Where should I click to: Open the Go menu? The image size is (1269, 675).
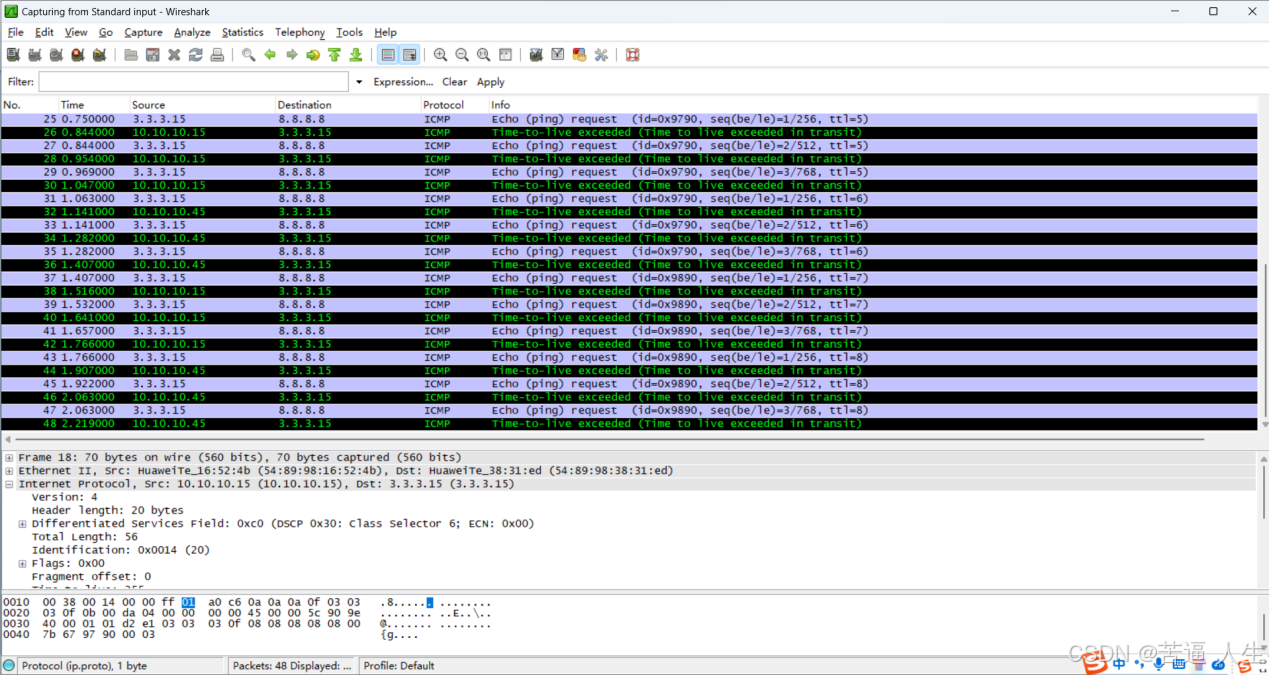[x=106, y=32]
